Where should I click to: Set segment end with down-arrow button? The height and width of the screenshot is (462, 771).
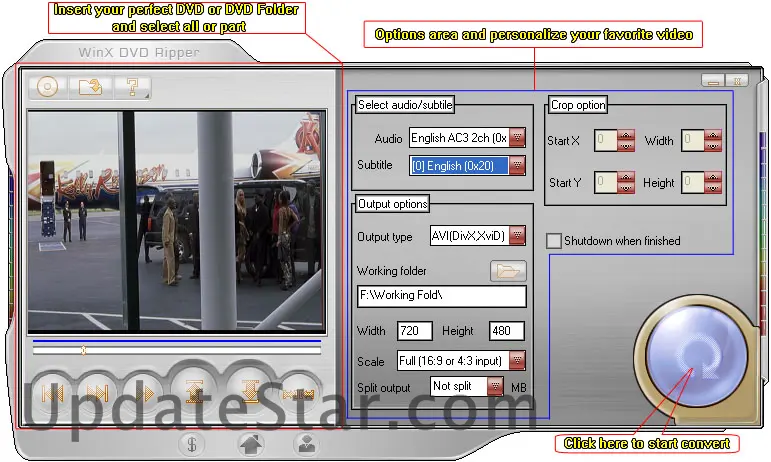click(x=250, y=391)
